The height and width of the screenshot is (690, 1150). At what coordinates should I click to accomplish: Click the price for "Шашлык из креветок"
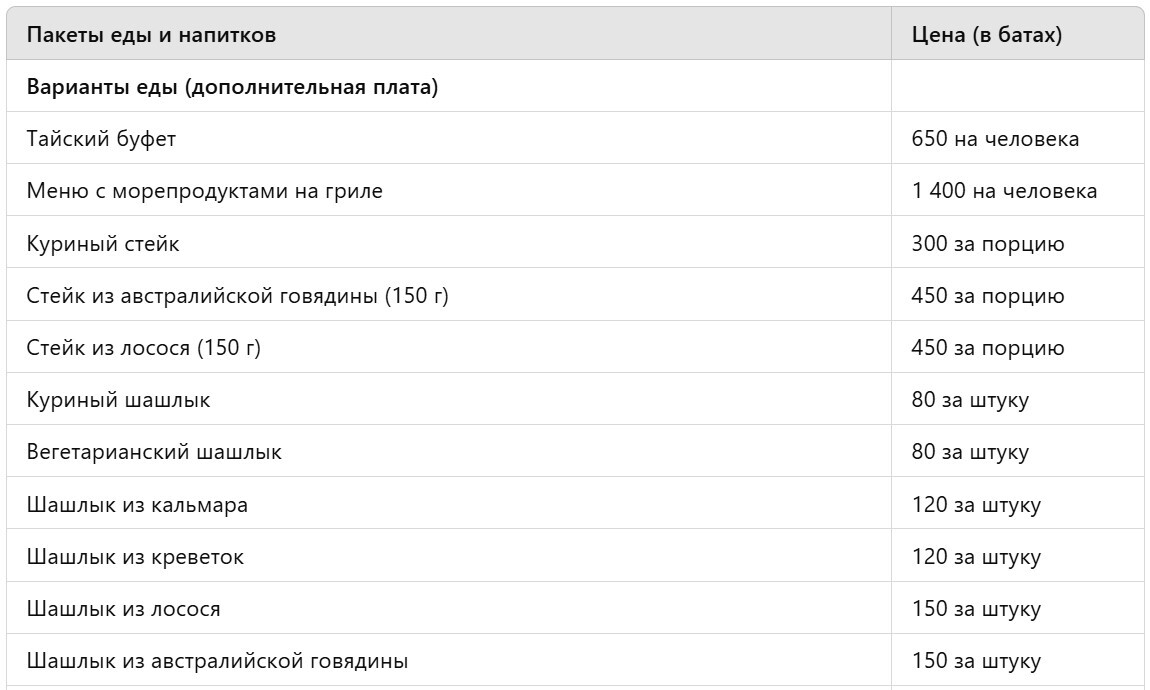click(x=975, y=557)
